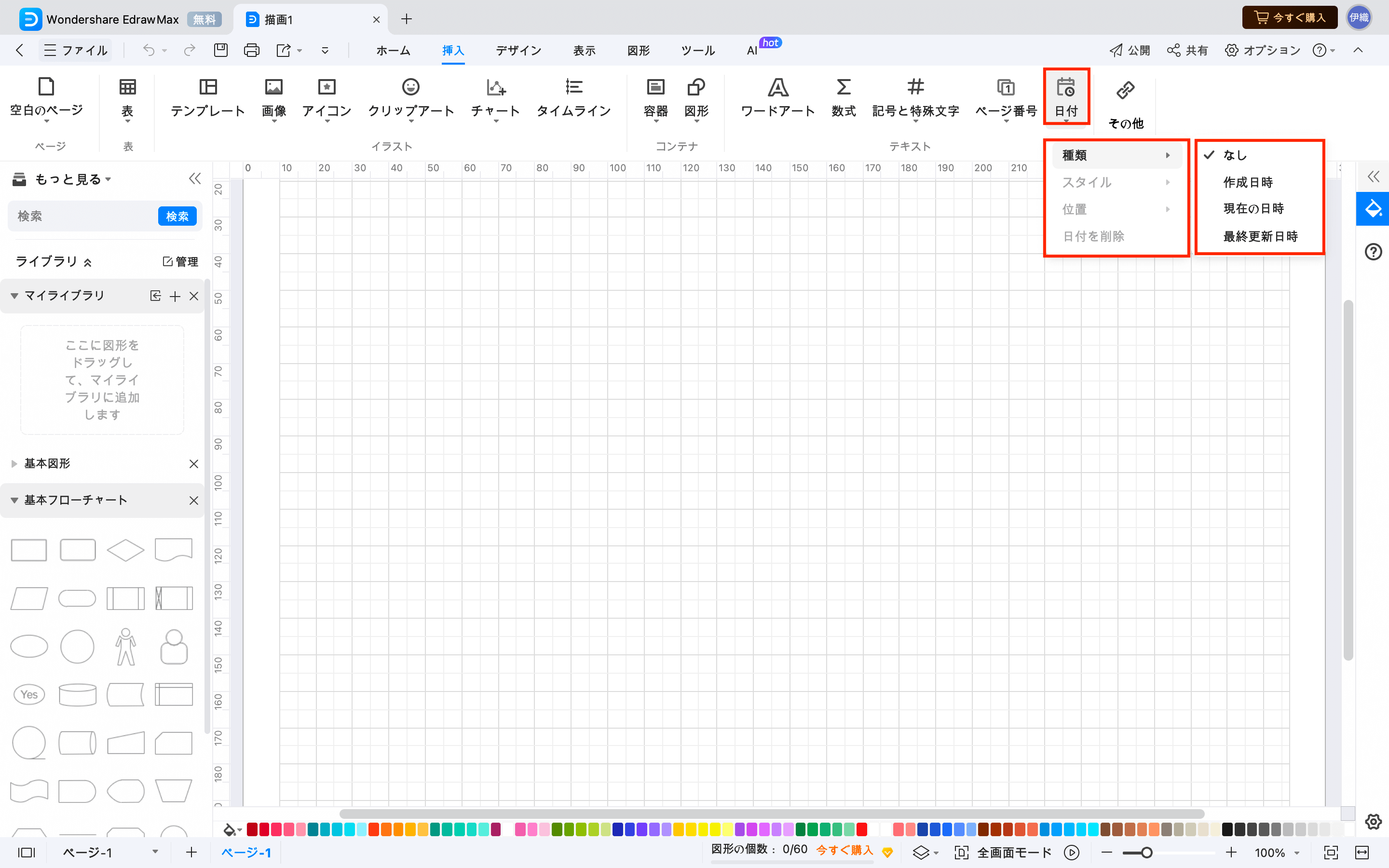Click the 今すぐ購入 button at top right
The height and width of the screenshot is (868, 1389).
click(x=1290, y=18)
